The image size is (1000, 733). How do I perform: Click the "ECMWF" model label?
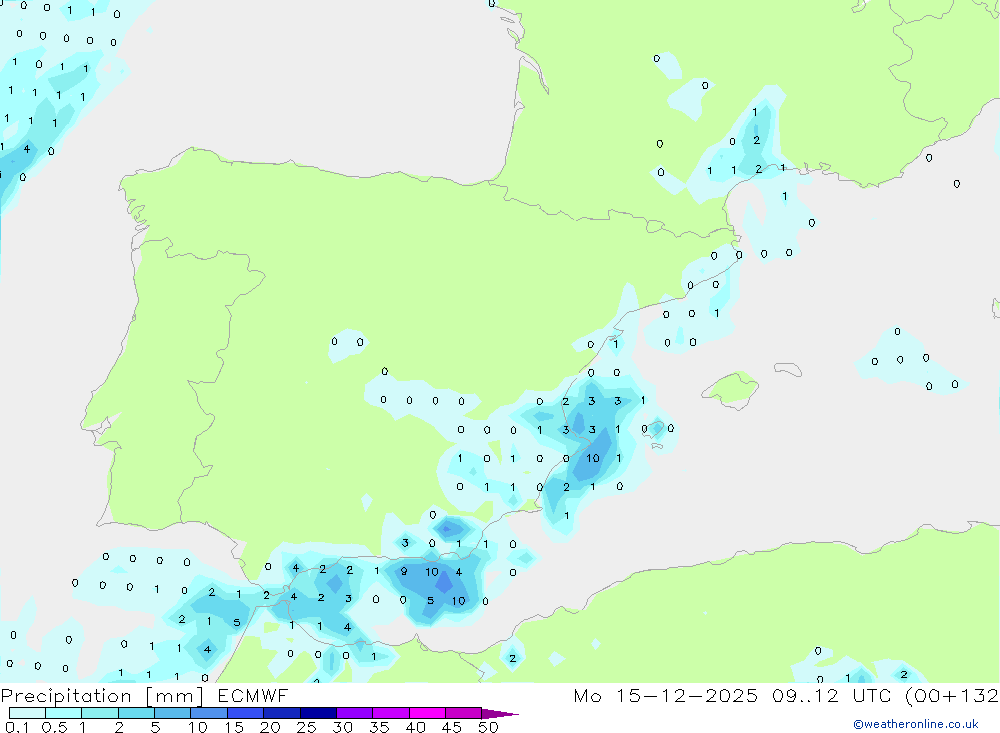pyautogui.click(x=253, y=695)
